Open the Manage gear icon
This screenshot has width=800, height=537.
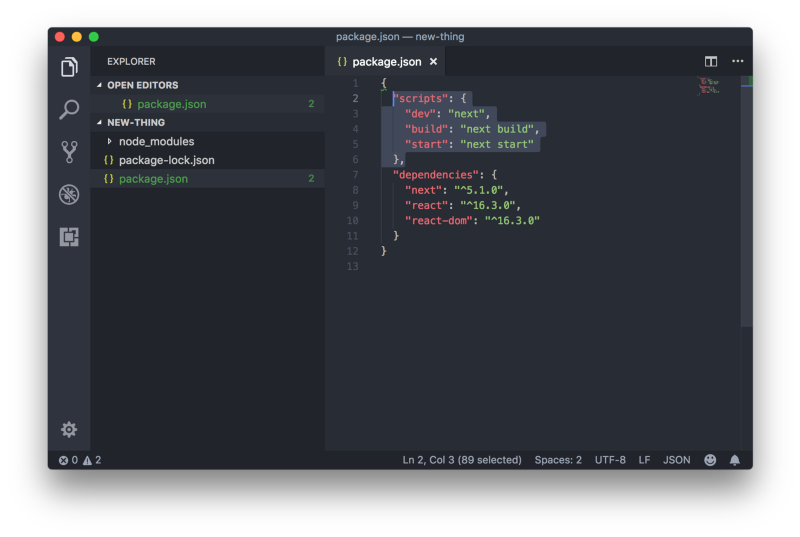coord(69,429)
